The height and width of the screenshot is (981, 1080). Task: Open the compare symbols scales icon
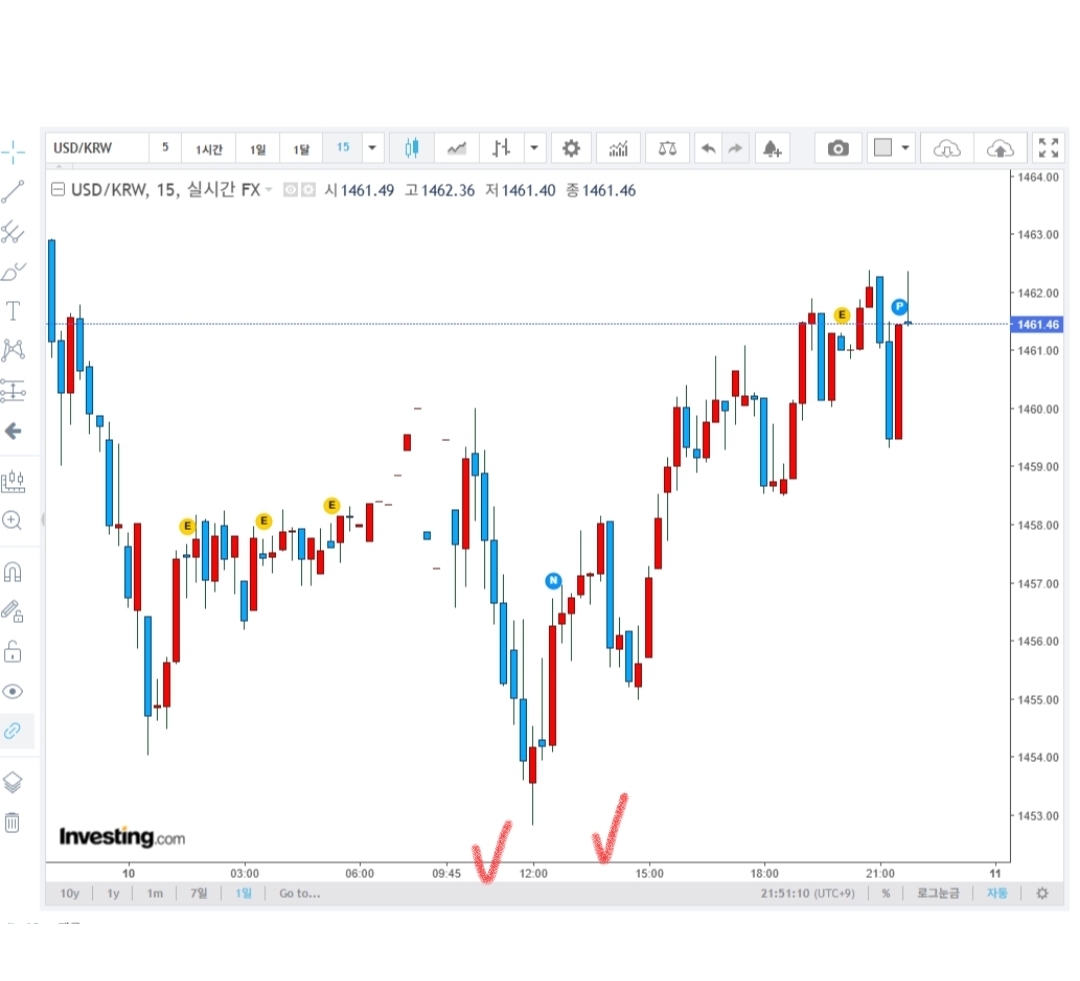tap(667, 148)
